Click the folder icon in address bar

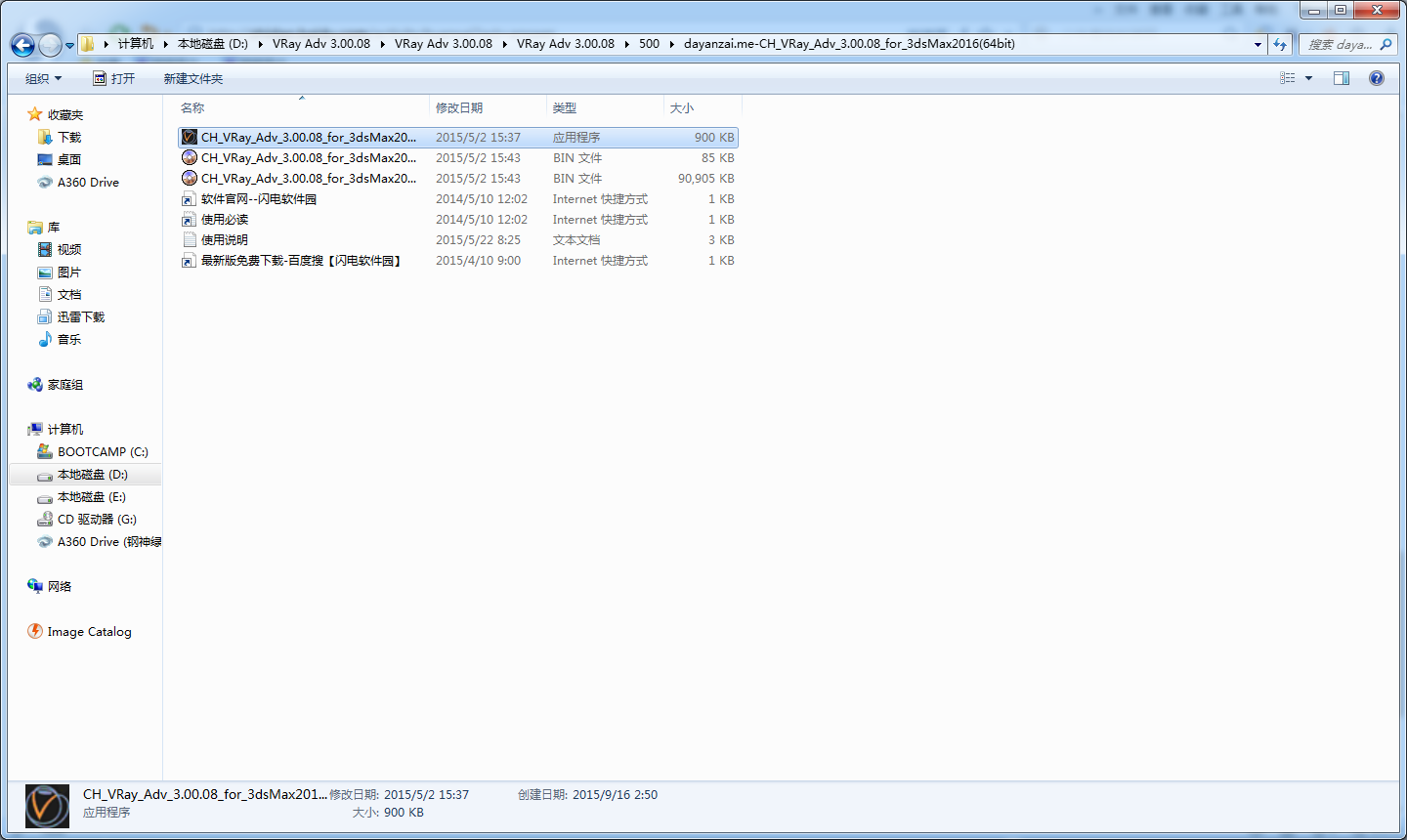coord(88,44)
